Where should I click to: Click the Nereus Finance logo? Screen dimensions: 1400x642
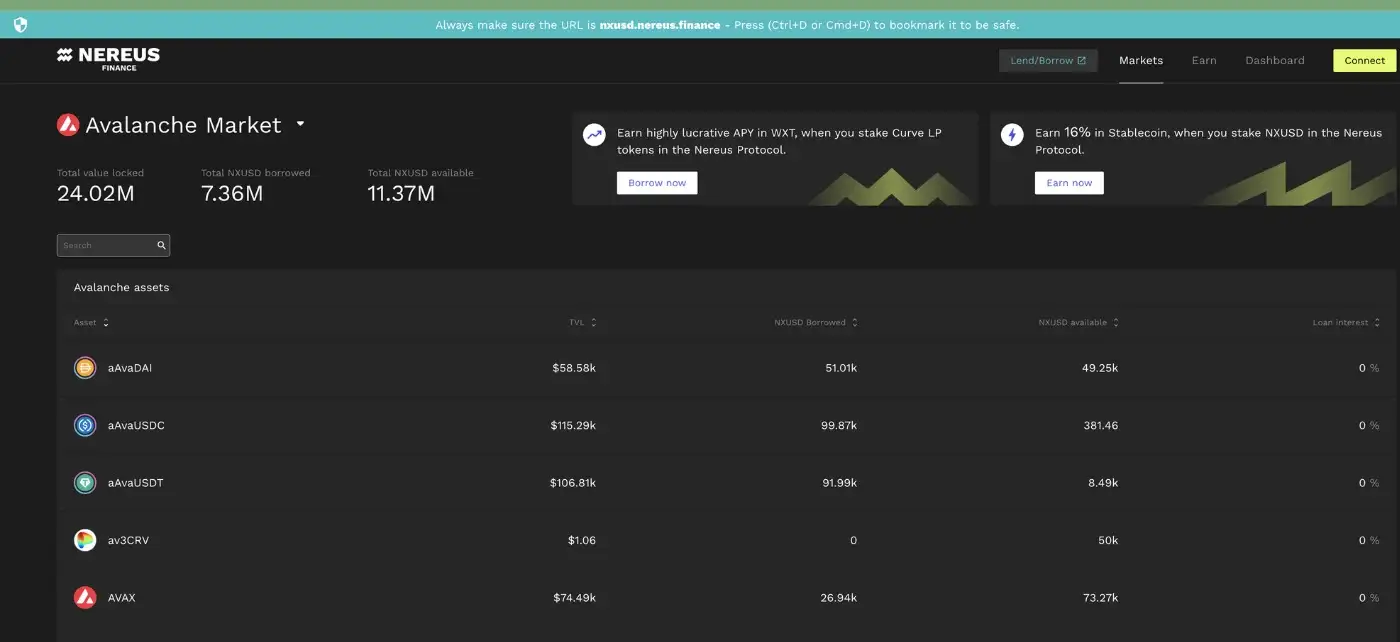click(108, 59)
